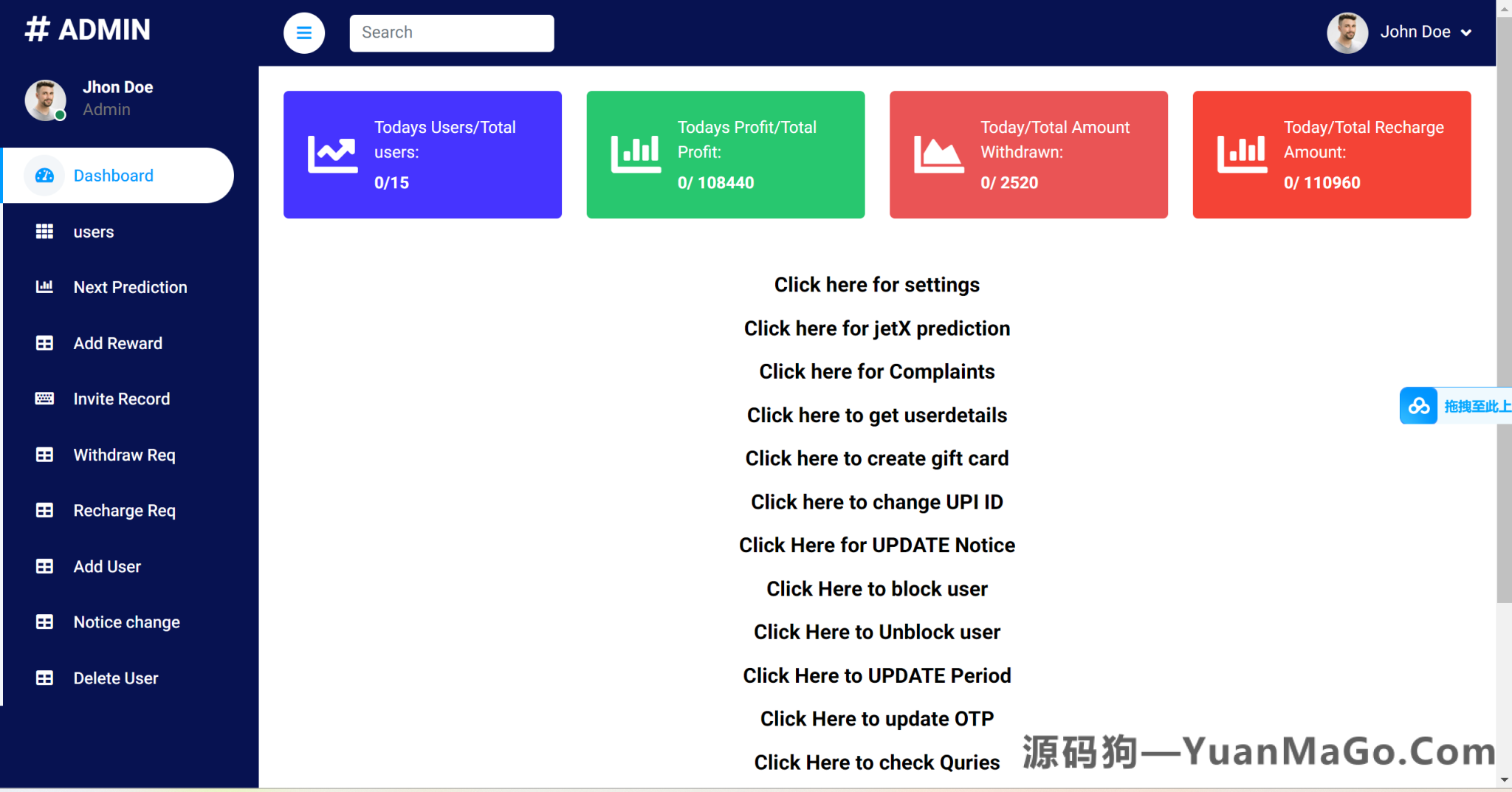Open the sidebar using the hamburger button
1512x792 pixels.
click(304, 32)
